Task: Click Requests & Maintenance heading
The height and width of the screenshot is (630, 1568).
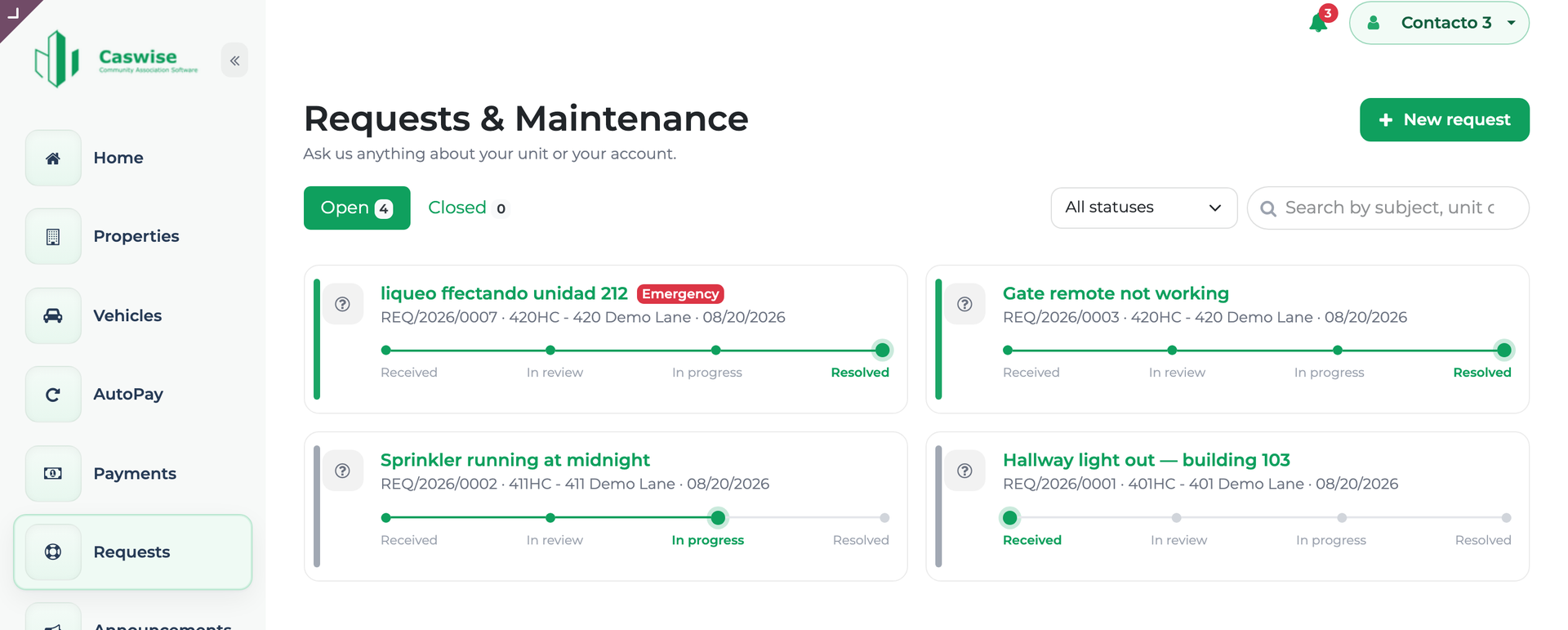Action: [x=526, y=118]
